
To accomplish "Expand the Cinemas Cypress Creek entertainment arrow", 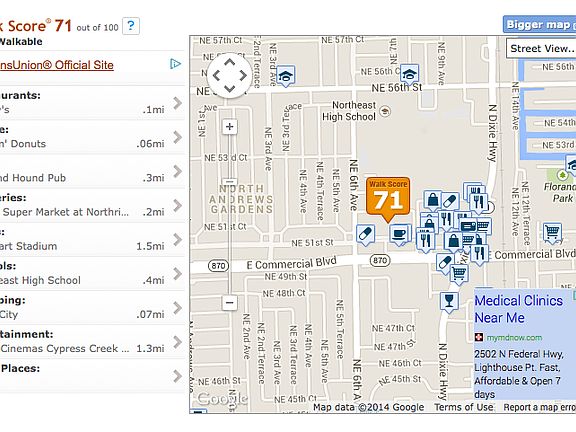I will pos(178,342).
